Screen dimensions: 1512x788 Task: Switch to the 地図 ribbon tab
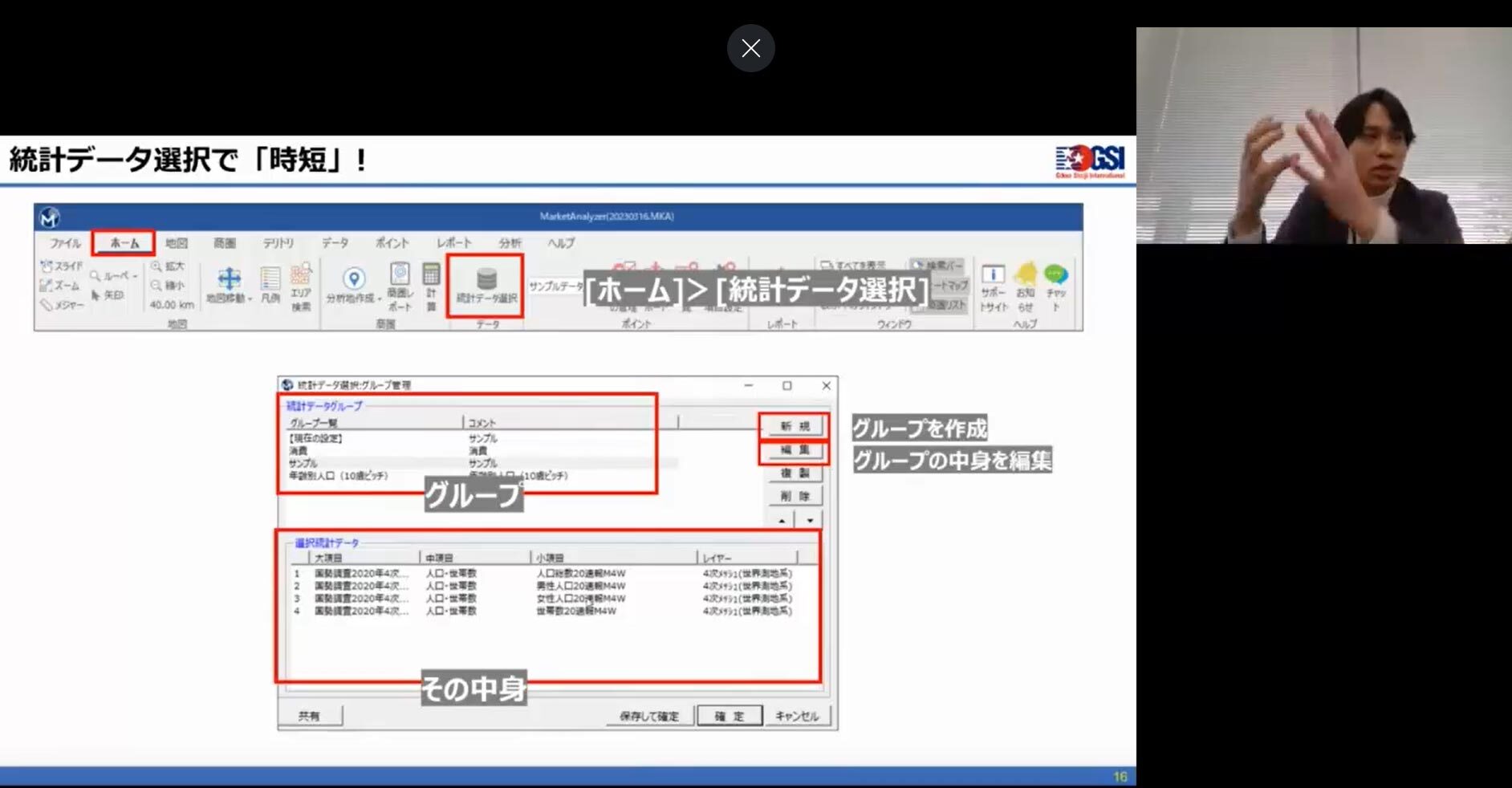pyautogui.click(x=177, y=243)
